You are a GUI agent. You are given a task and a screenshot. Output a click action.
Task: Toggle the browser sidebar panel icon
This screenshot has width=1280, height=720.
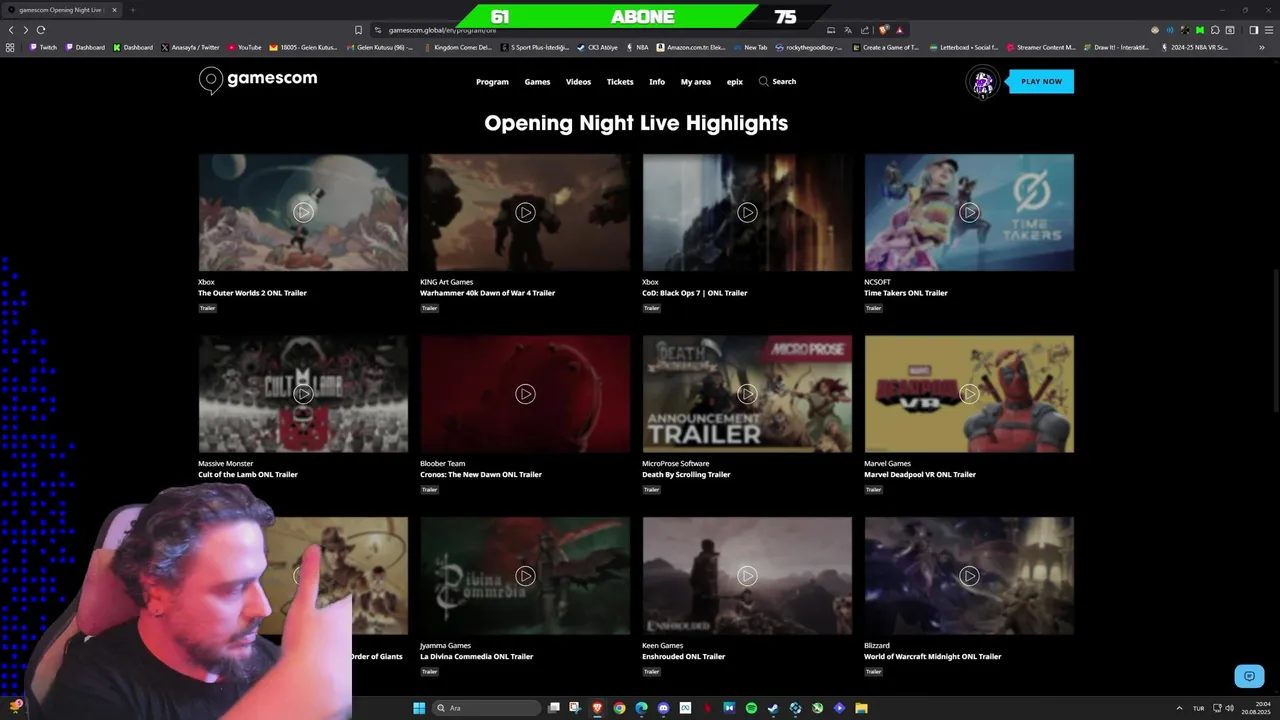[1253, 30]
